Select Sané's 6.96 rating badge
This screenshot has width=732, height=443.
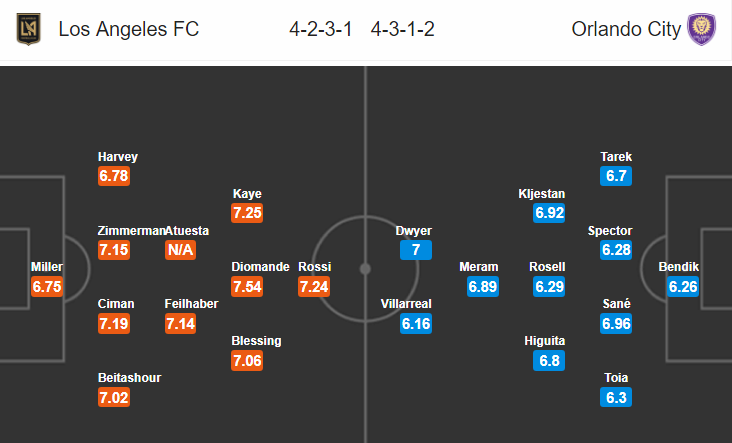tap(616, 323)
